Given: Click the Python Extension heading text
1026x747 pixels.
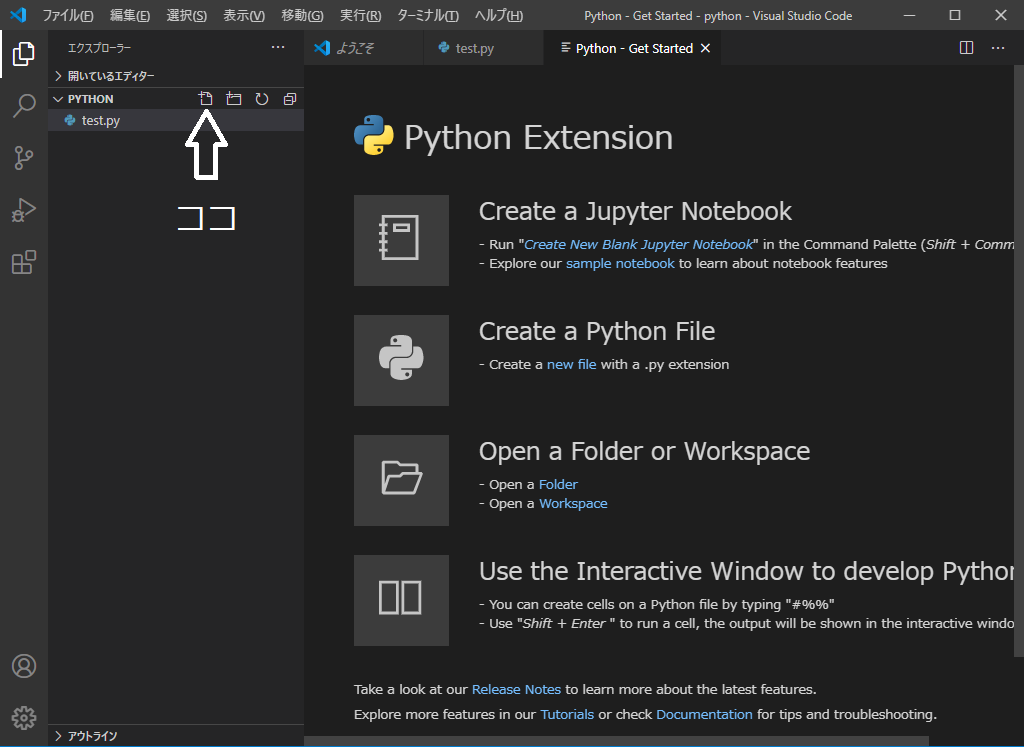Looking at the screenshot, I should click(539, 137).
